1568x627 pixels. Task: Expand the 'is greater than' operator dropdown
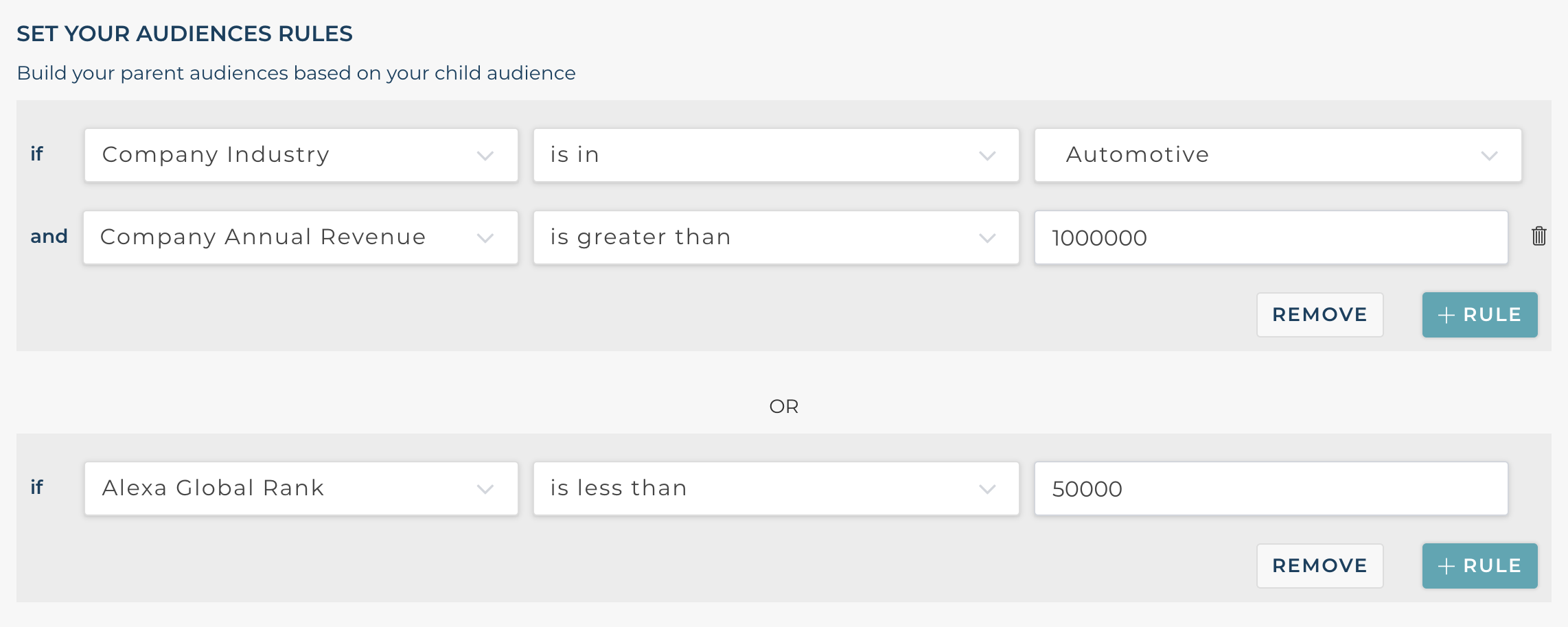(776, 237)
